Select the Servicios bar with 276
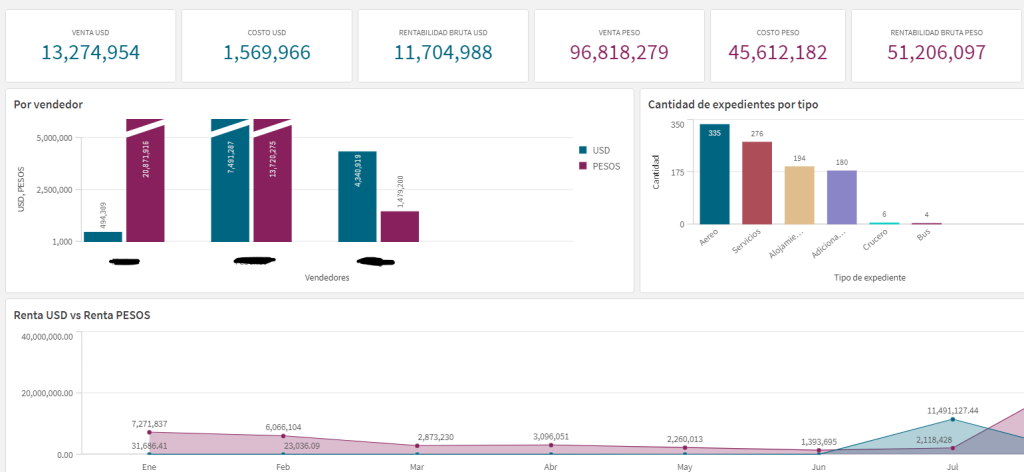1024x472 pixels. tap(757, 183)
